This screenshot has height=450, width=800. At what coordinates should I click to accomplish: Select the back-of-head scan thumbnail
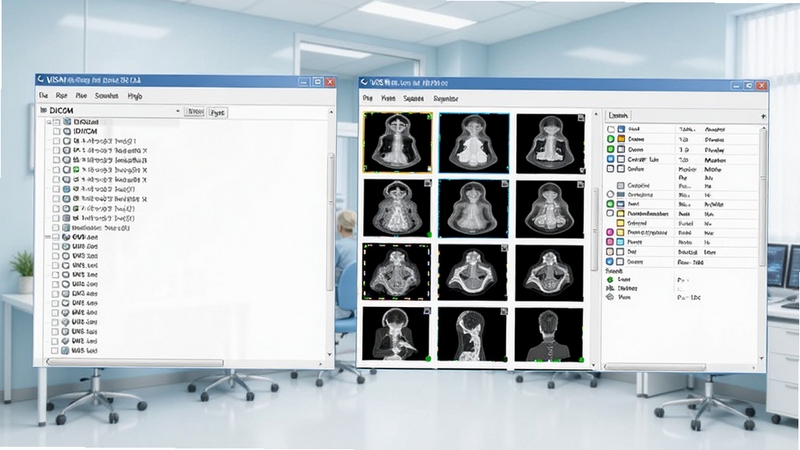click(x=549, y=335)
